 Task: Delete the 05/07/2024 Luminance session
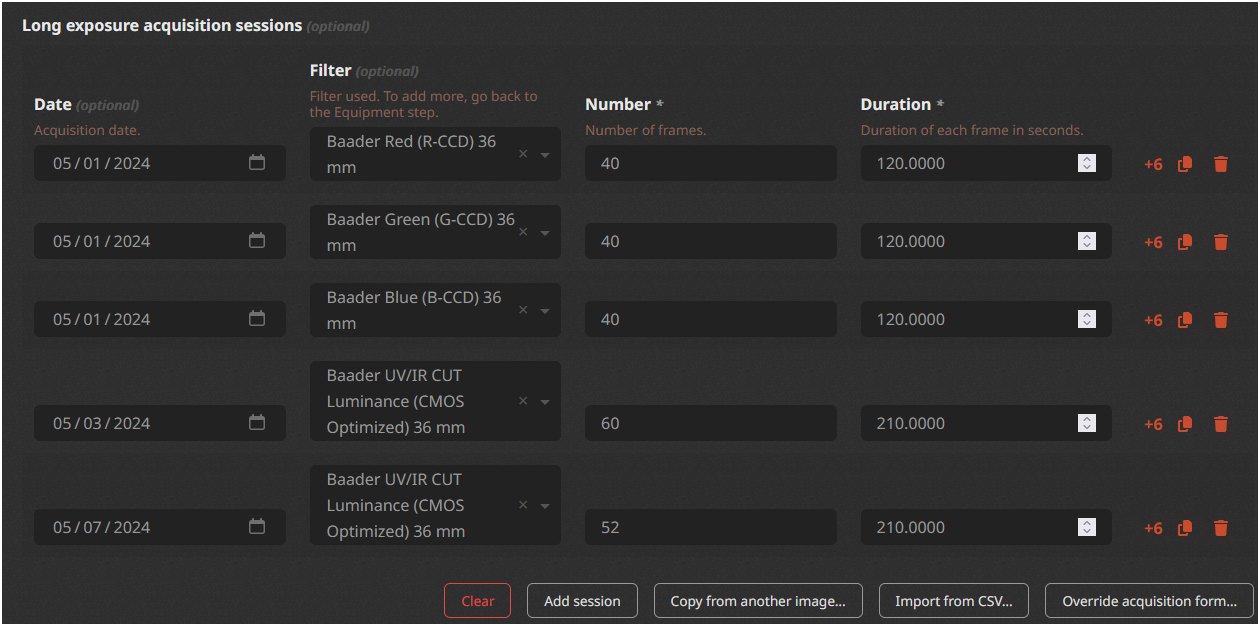tap(1220, 528)
